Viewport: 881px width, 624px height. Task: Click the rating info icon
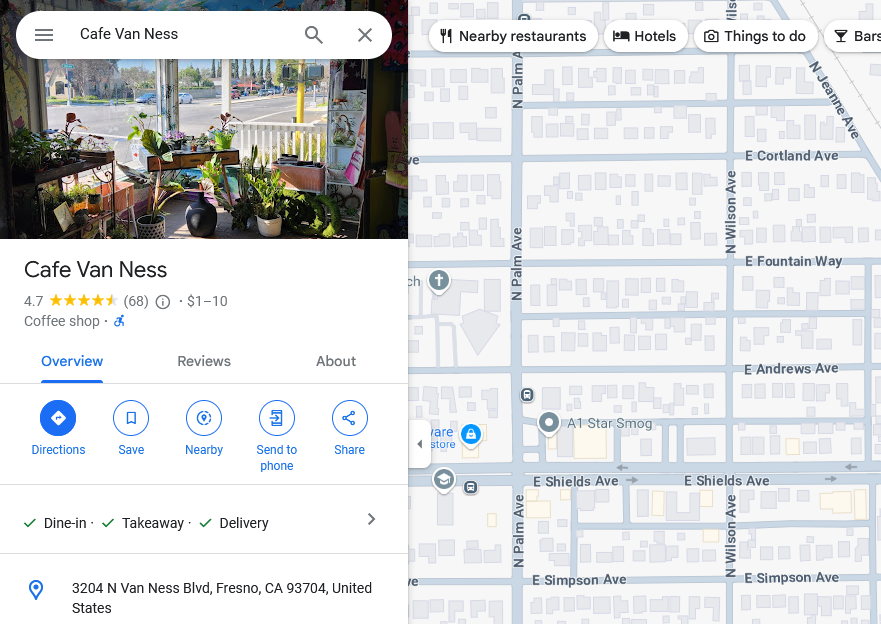point(162,302)
